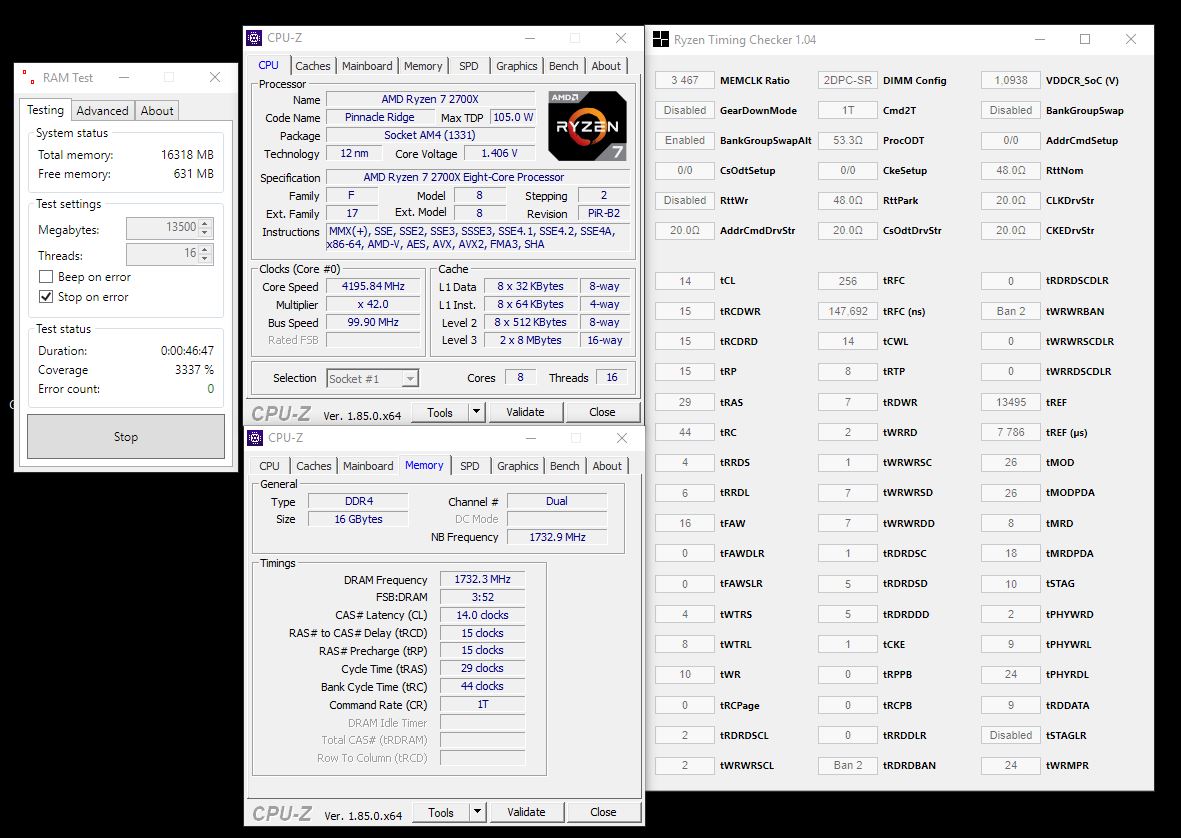Minimize the lower CPU-Z Memory window
Screen dimensions: 1181x838
531,437
